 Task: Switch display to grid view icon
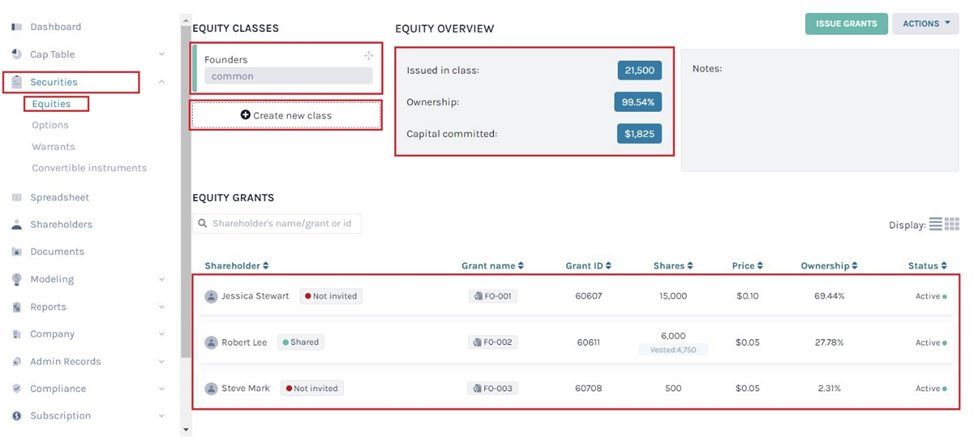point(952,224)
